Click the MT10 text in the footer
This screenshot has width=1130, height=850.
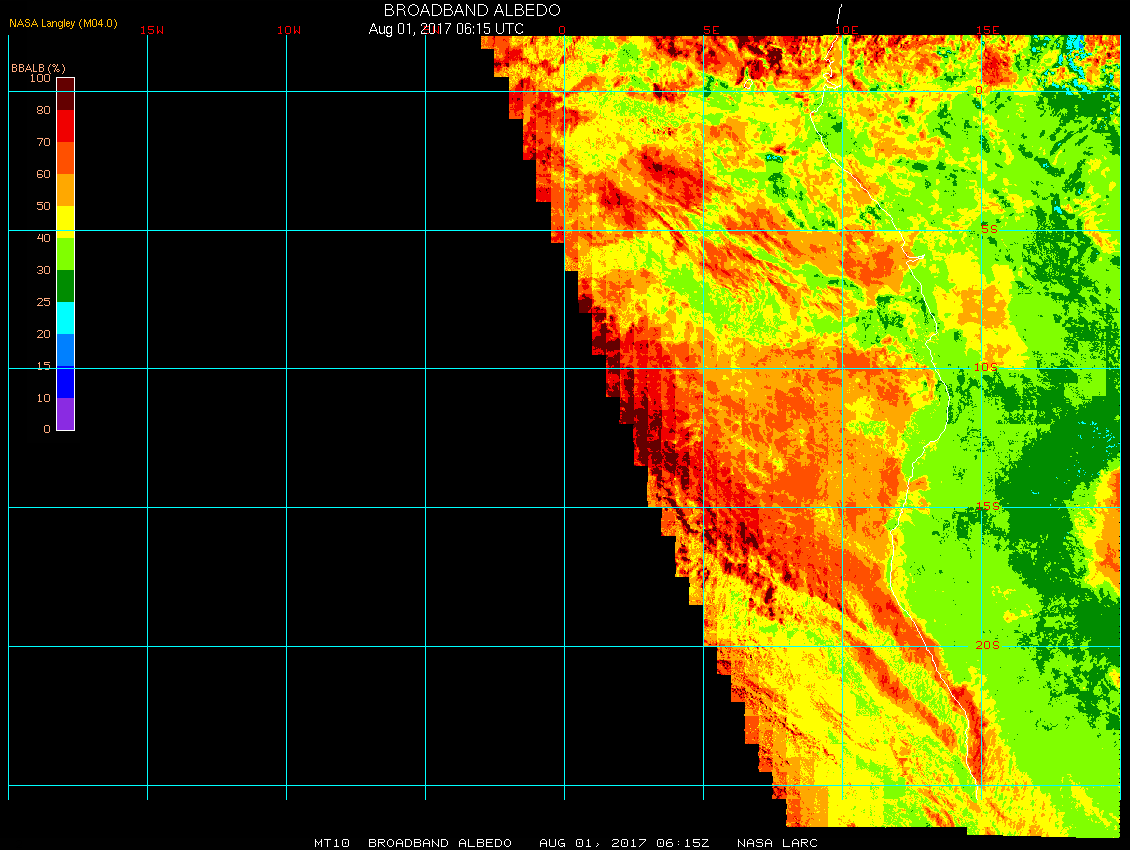point(331,843)
